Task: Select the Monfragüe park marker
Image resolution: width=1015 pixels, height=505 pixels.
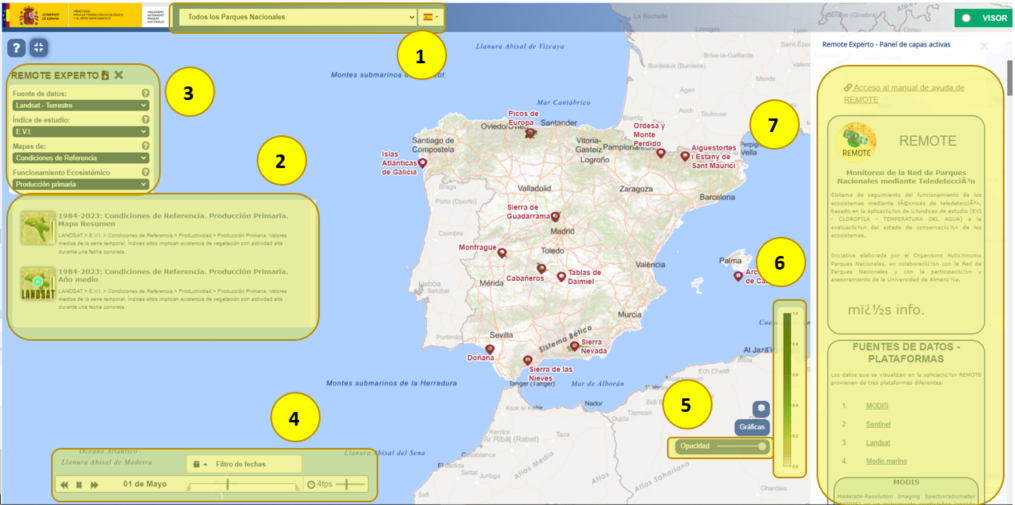Action: 502,253
